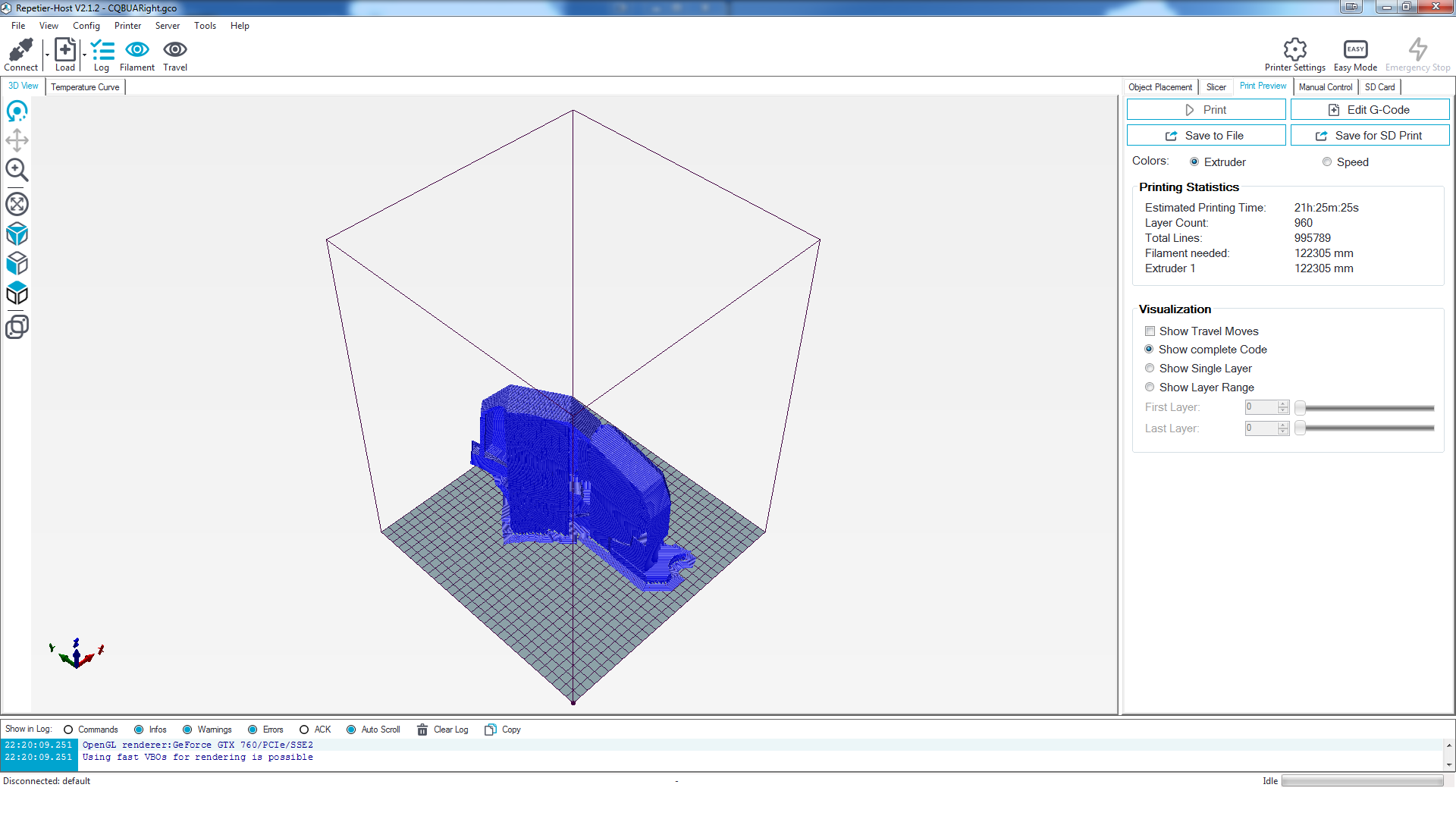The image size is (1456, 819).
Task: Select Show Single Layer option
Action: point(1150,369)
